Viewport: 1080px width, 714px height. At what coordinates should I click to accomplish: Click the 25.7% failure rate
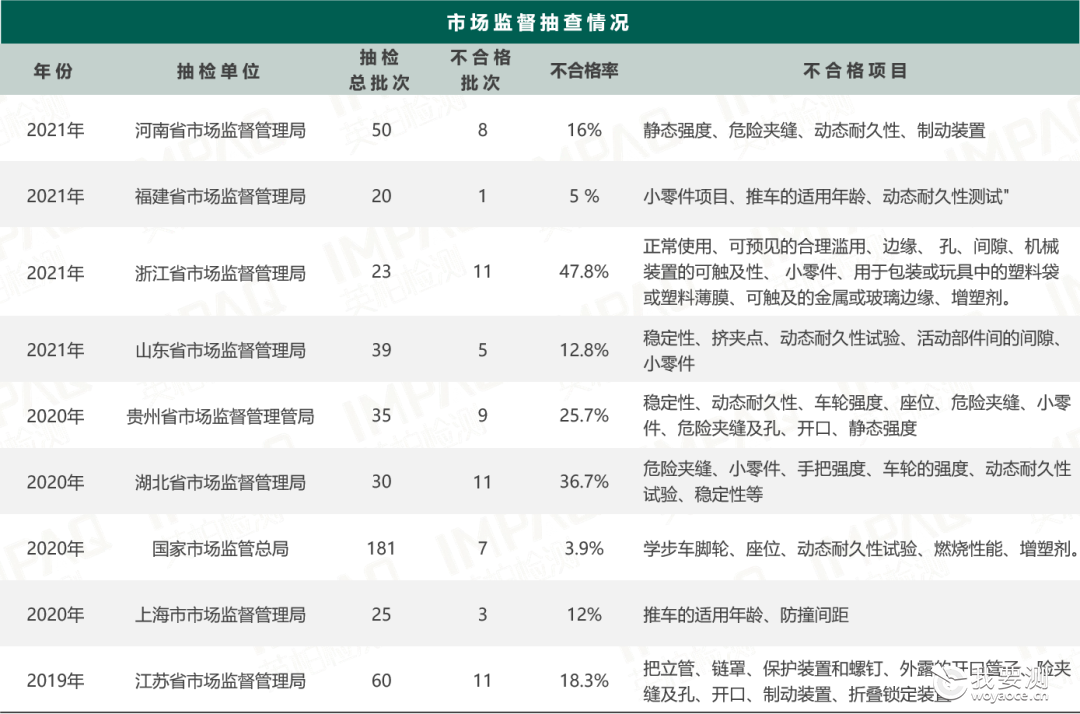coord(584,415)
